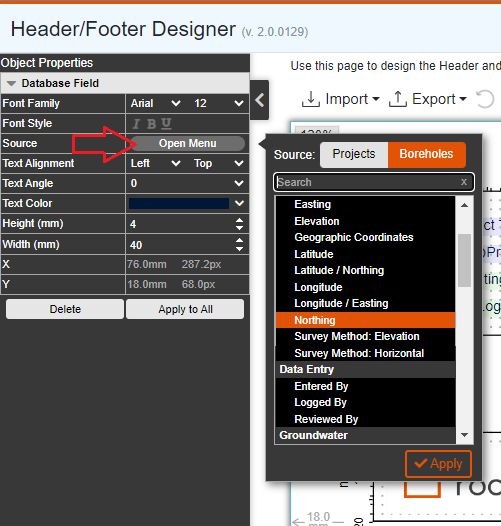This screenshot has height=526, width=501.
Task: Click the field list scrollbar up arrow
Action: pyautogui.click(x=464, y=205)
